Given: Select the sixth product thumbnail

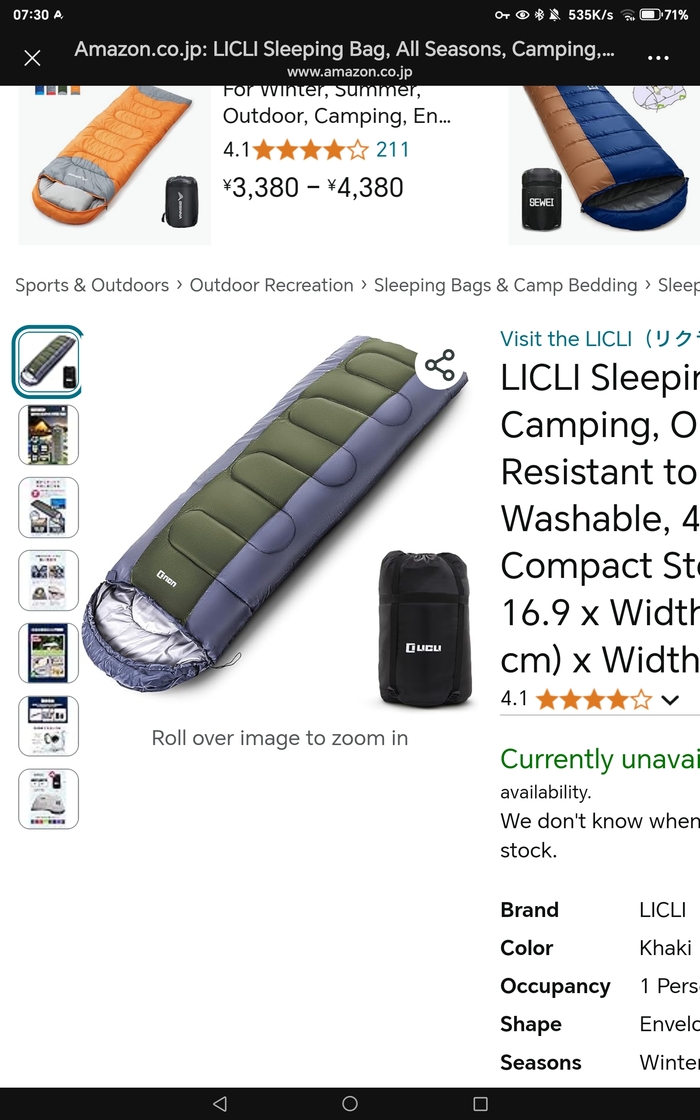Looking at the screenshot, I should pyautogui.click(x=49, y=726).
